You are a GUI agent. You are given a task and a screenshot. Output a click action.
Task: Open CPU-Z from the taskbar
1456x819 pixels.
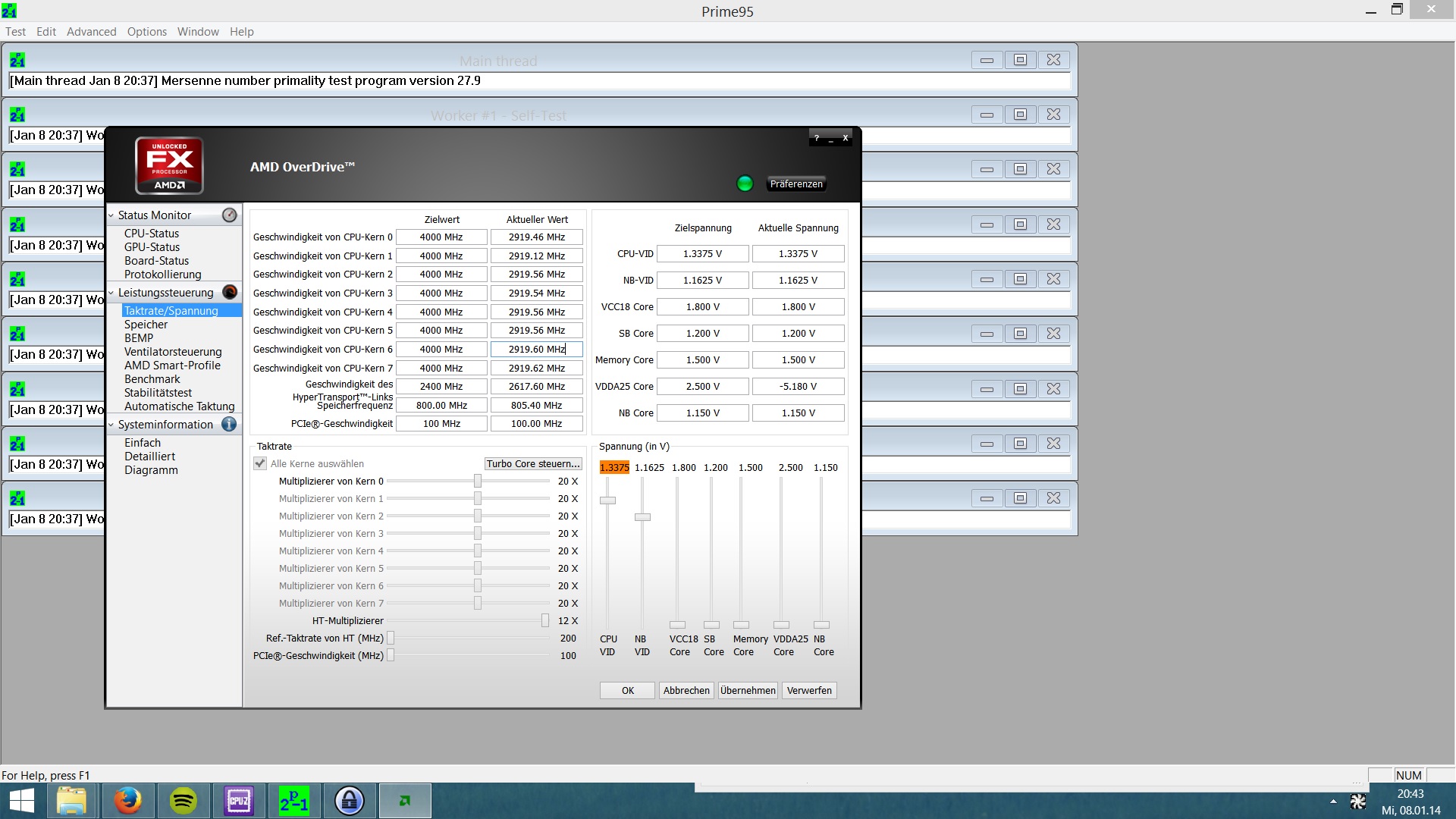[239, 801]
